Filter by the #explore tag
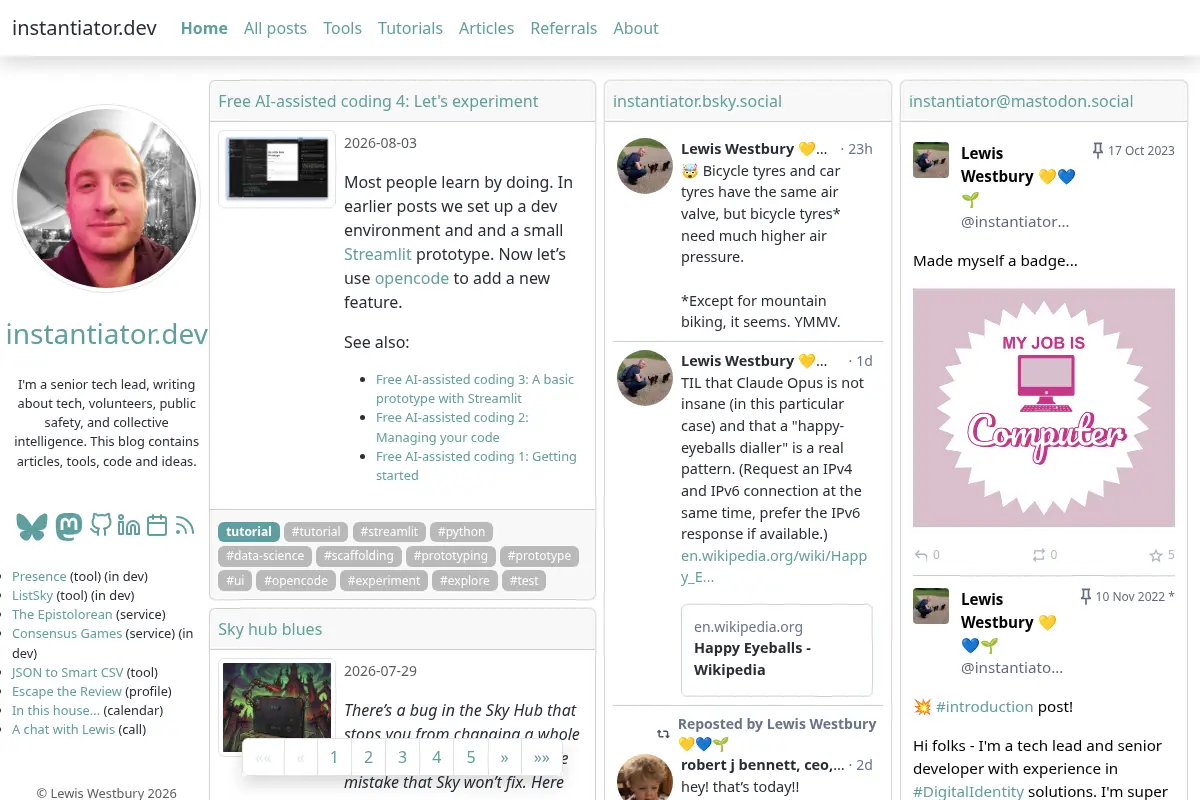Image resolution: width=1200 pixels, height=800 pixels. tap(465, 580)
